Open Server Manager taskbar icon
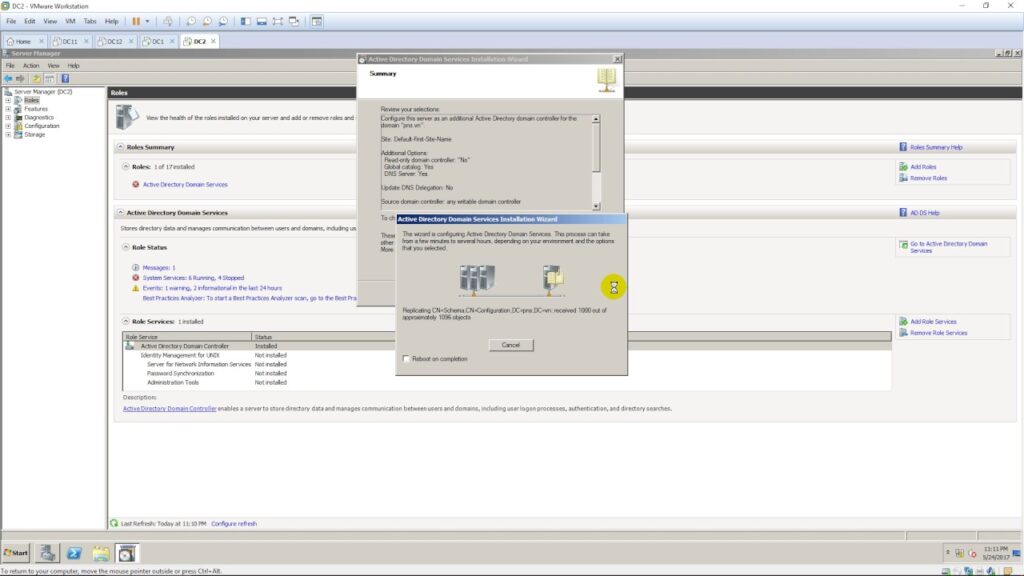Screen dimensions: 1024x576 point(47,553)
